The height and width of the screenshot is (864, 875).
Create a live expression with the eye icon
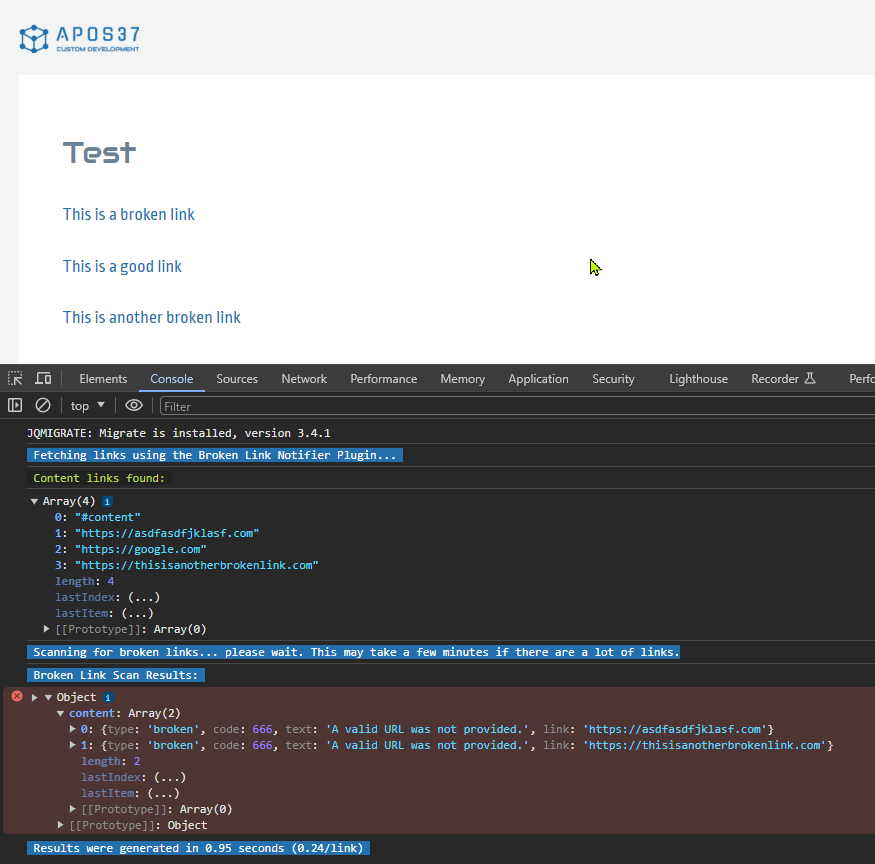(x=133, y=405)
